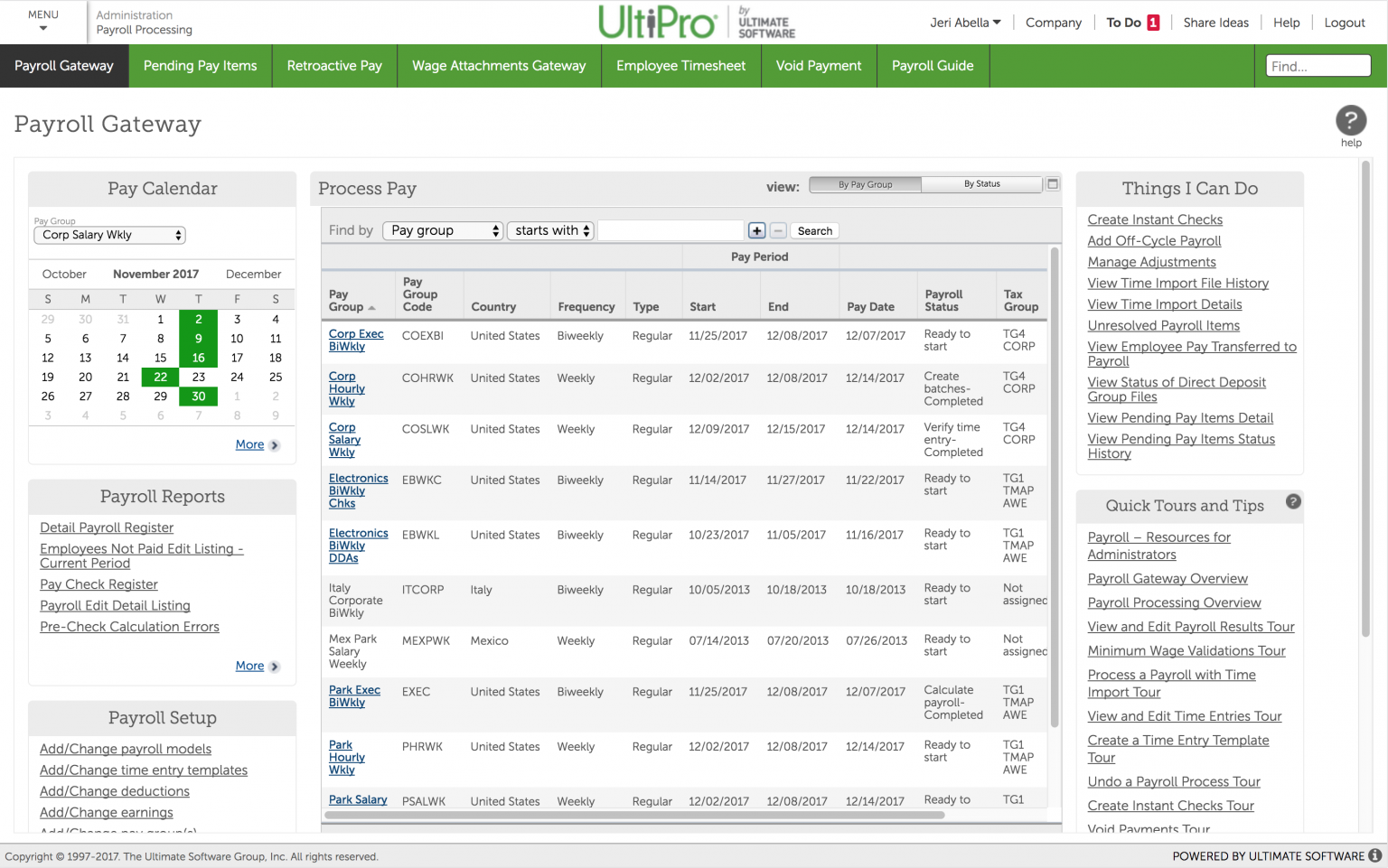This screenshot has width=1388, height=868.
Task: Select the By Pay Group view toggle
Action: click(864, 183)
